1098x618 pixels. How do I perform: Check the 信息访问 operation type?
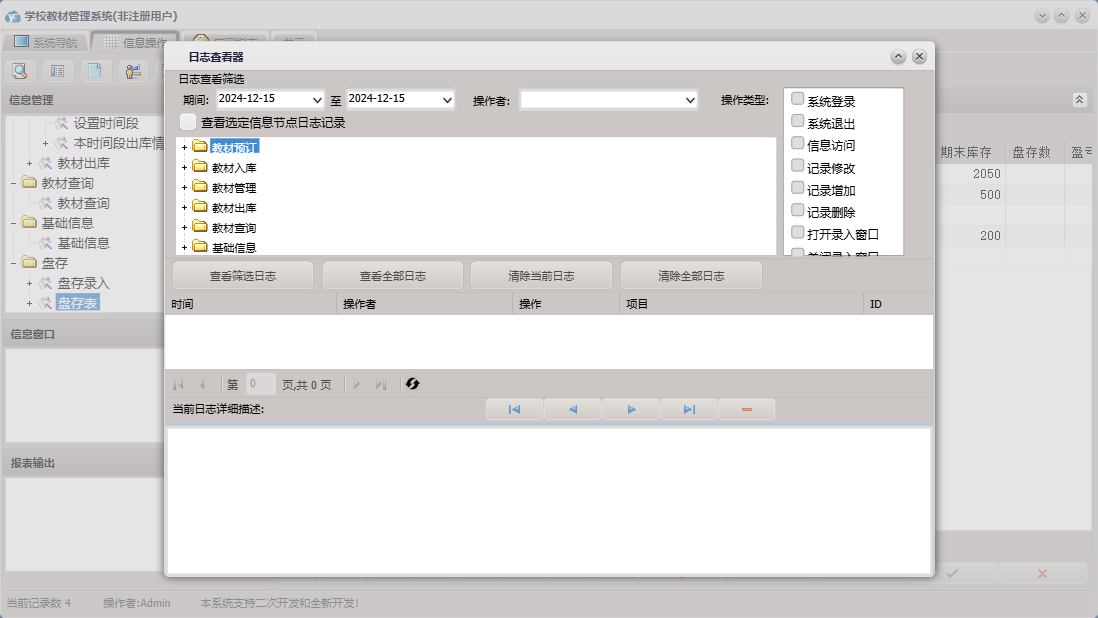pyautogui.click(x=797, y=143)
